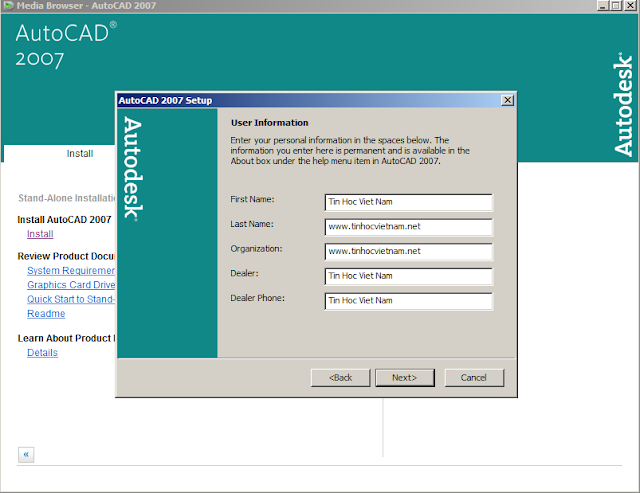Close the Media Browser window
The image size is (640, 493).
tap(630, 6)
